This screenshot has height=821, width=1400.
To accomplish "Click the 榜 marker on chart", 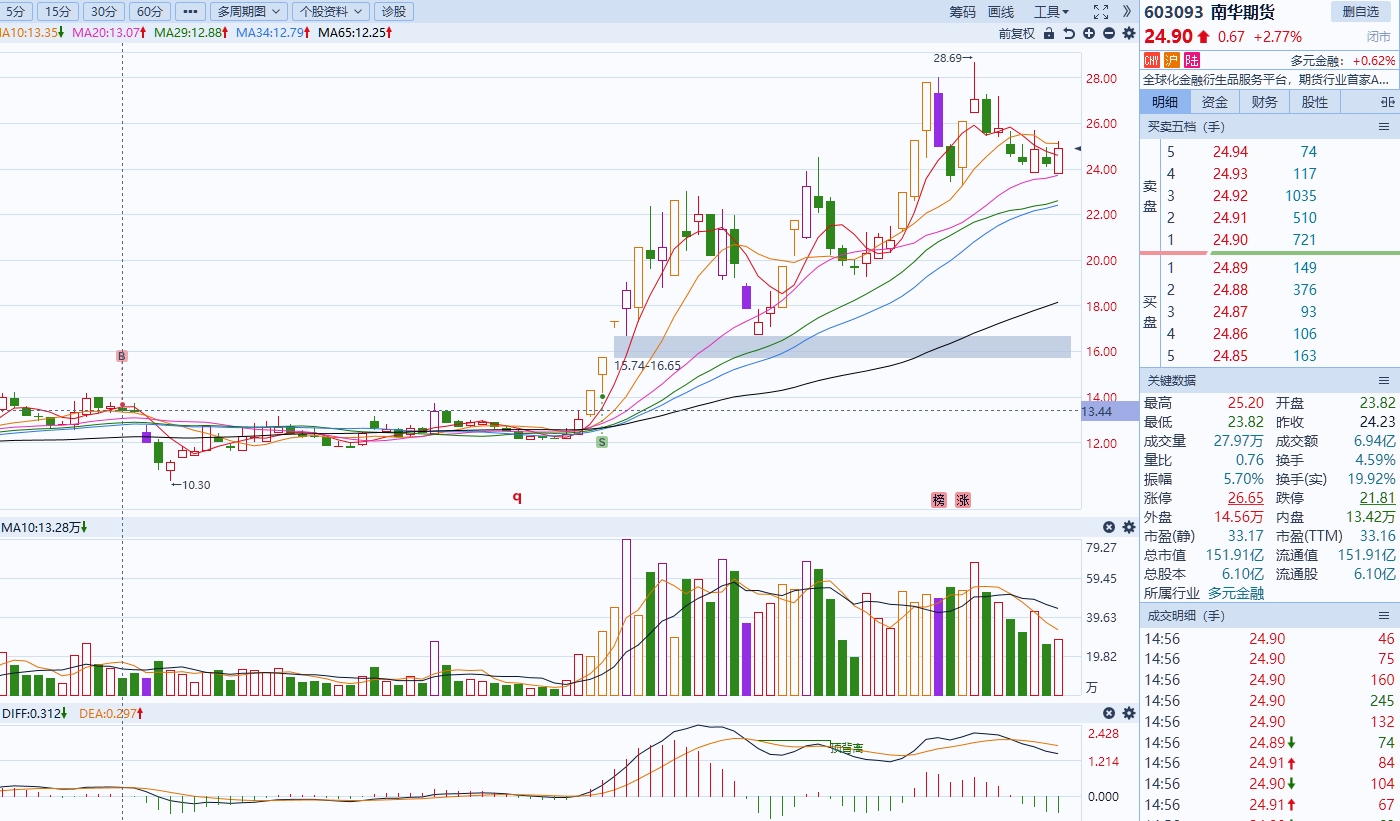I will (x=939, y=500).
